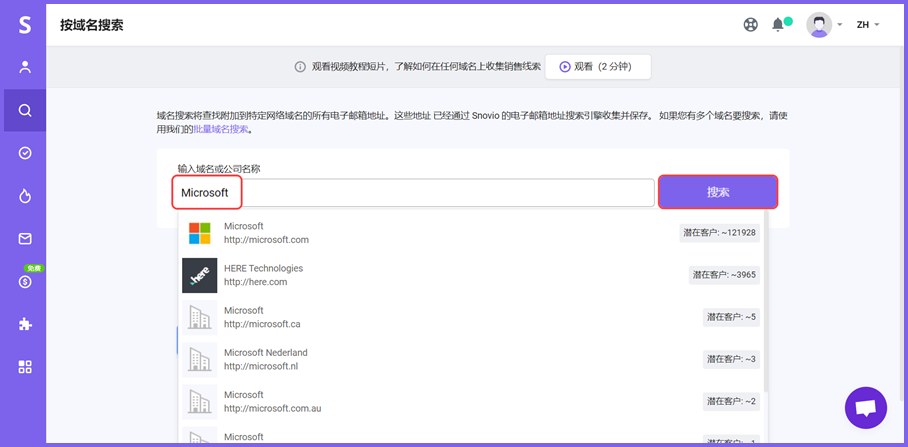Screen dimensions: 908x447
Task: Click building icon beside microsoft.nl
Action: pos(199,360)
